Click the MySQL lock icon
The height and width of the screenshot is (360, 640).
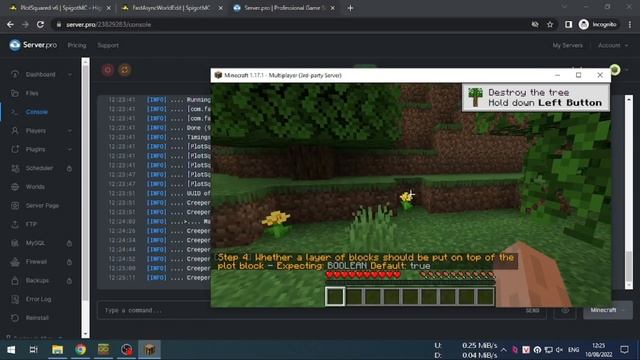(x=69, y=243)
